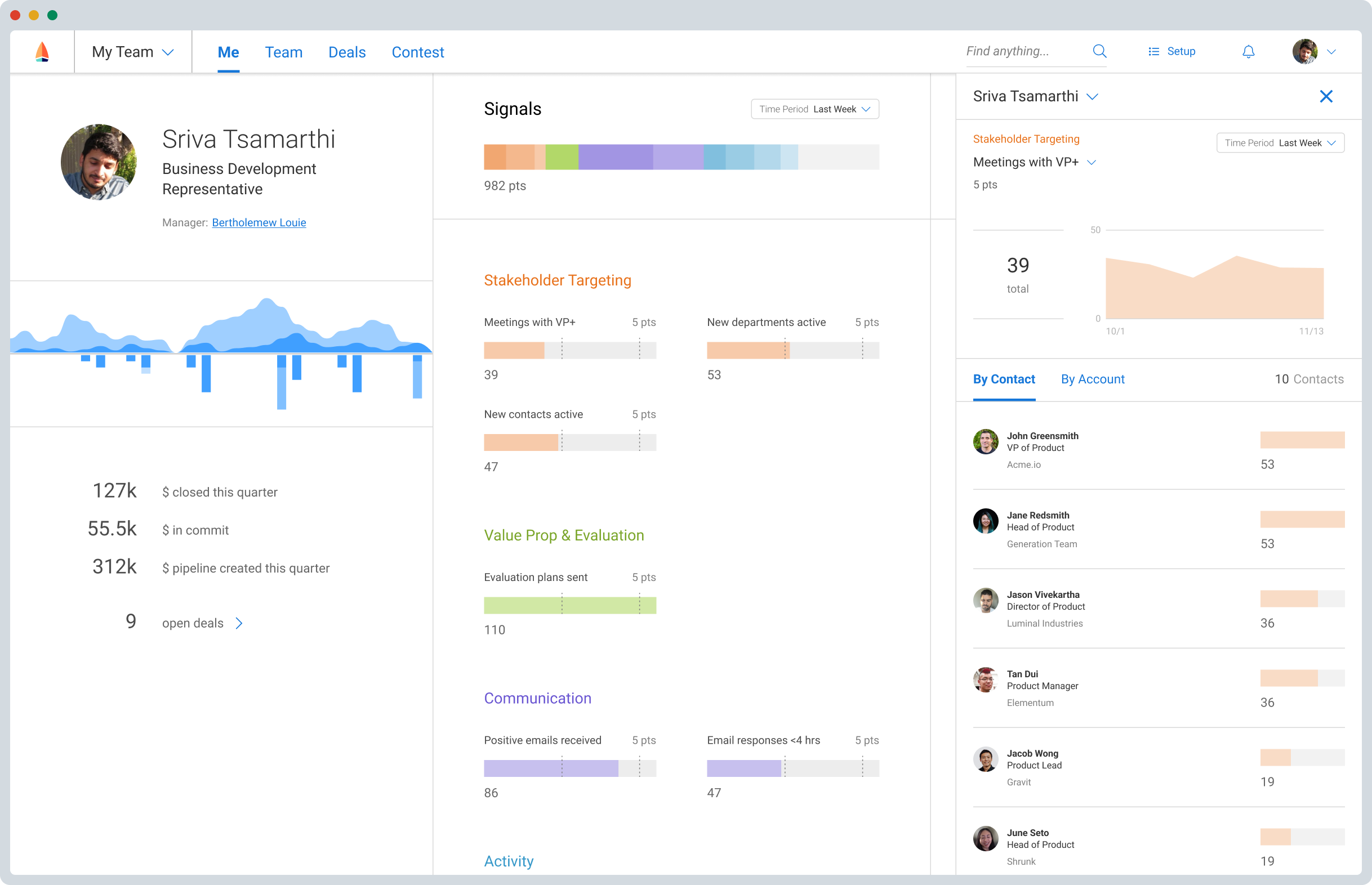This screenshot has width=1372, height=885.
Task: Open Signals Time Period dropdown
Action: [x=814, y=109]
